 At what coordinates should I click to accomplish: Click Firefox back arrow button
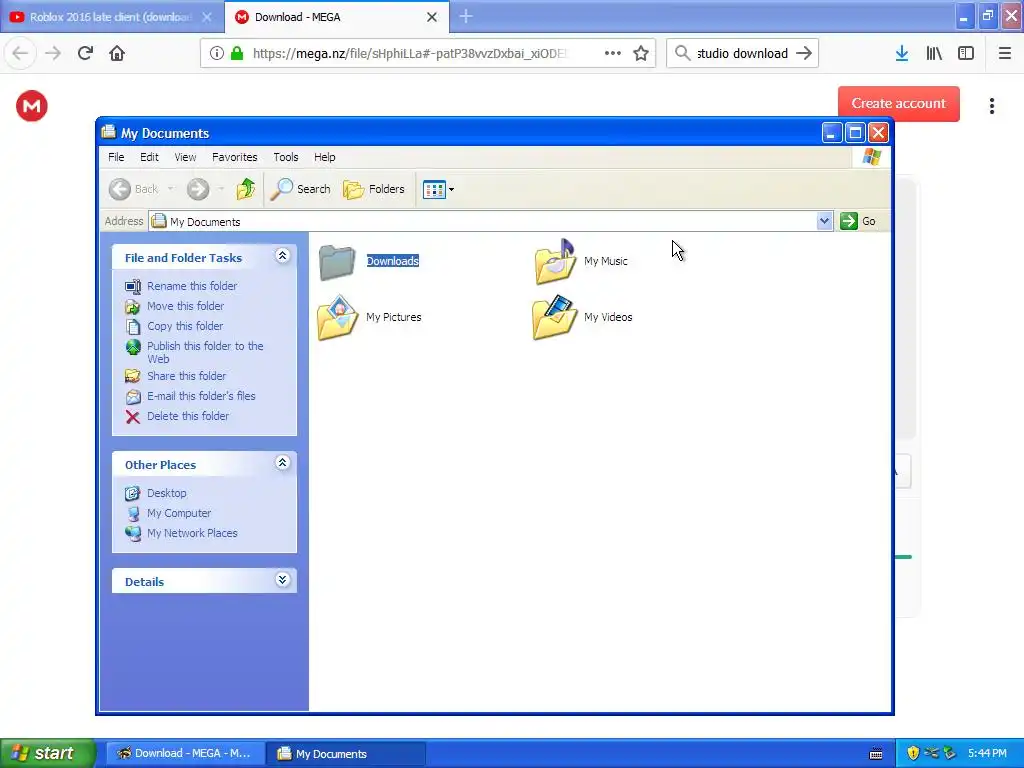(x=20, y=53)
